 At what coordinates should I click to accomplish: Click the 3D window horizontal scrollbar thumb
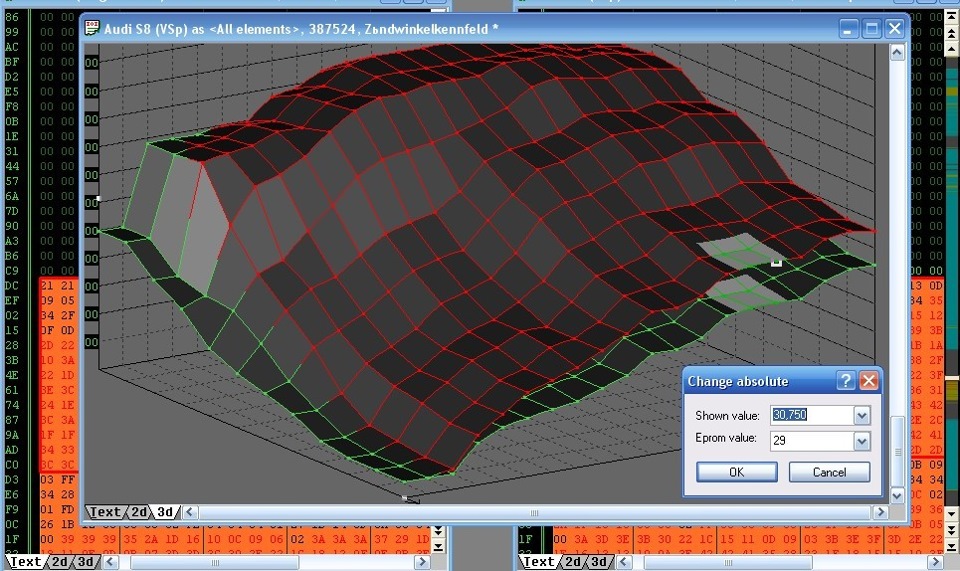coord(534,512)
